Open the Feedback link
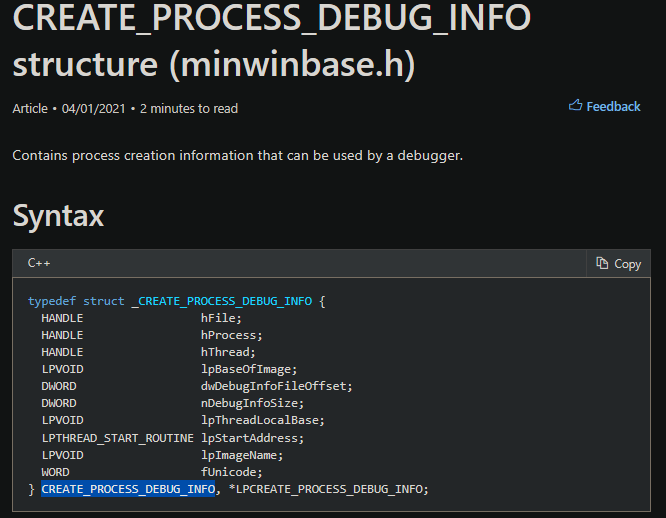 coord(613,106)
